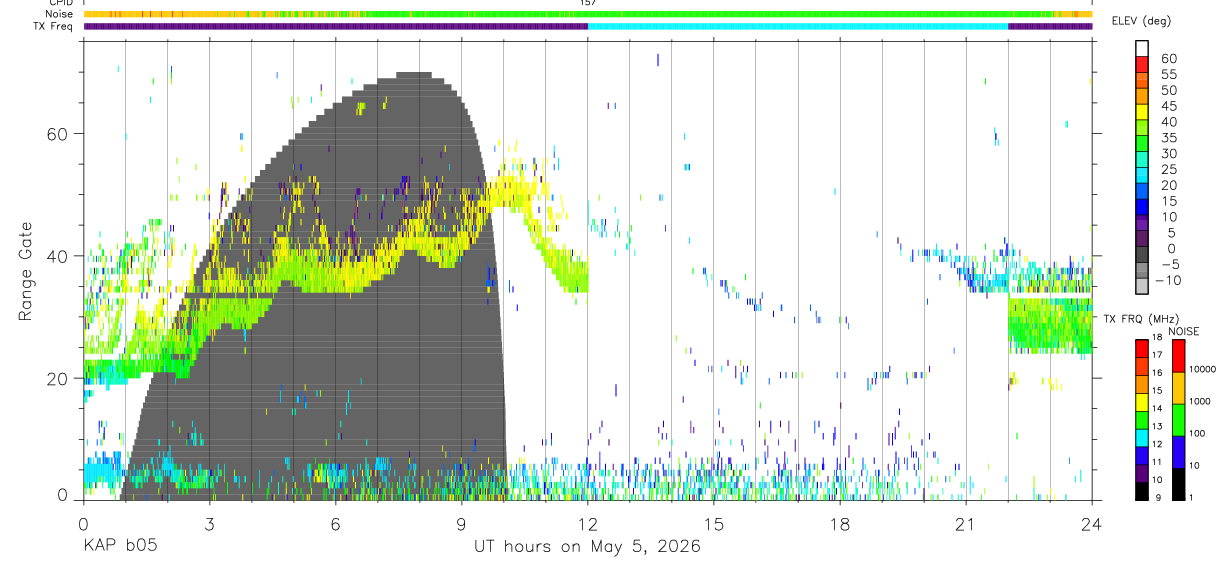
Task: Click the '55' value on ELEV scale
Action: 1169,74
